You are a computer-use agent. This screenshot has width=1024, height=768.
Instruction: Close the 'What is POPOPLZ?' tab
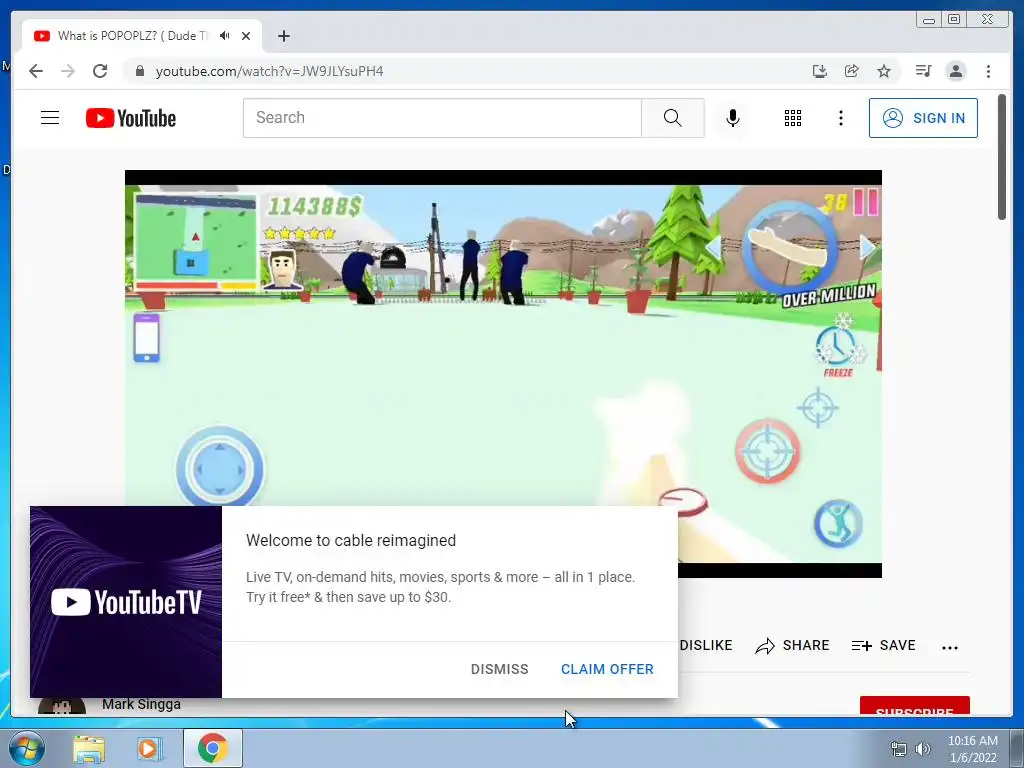click(x=246, y=36)
